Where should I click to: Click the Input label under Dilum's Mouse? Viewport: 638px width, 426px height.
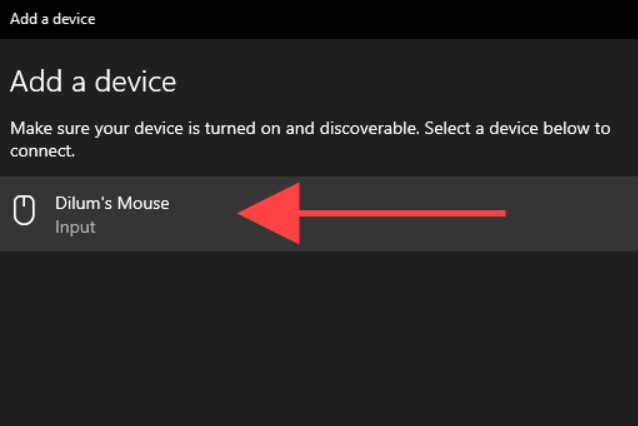[75, 227]
